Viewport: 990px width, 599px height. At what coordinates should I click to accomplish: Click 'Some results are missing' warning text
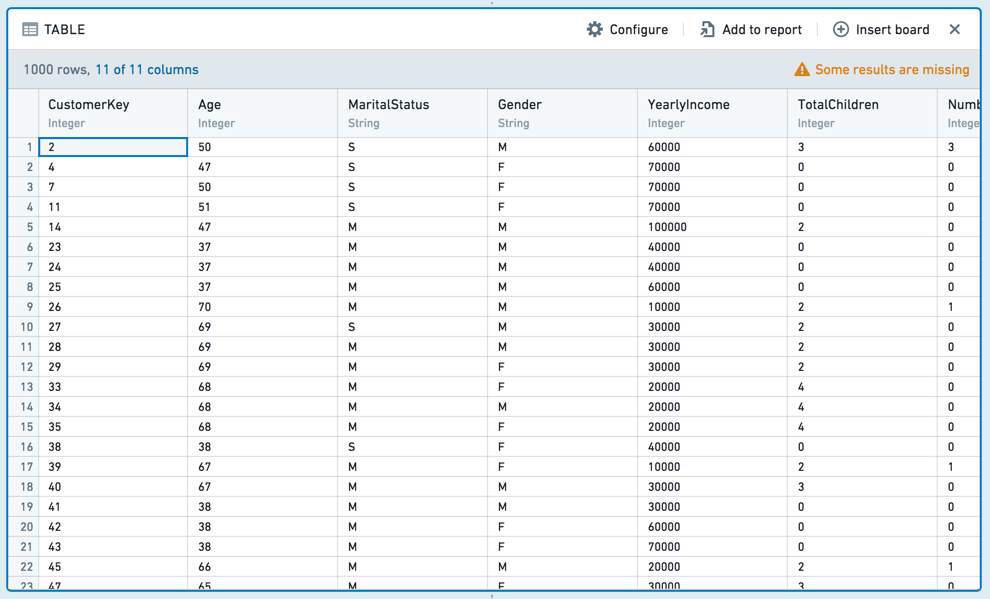click(892, 69)
